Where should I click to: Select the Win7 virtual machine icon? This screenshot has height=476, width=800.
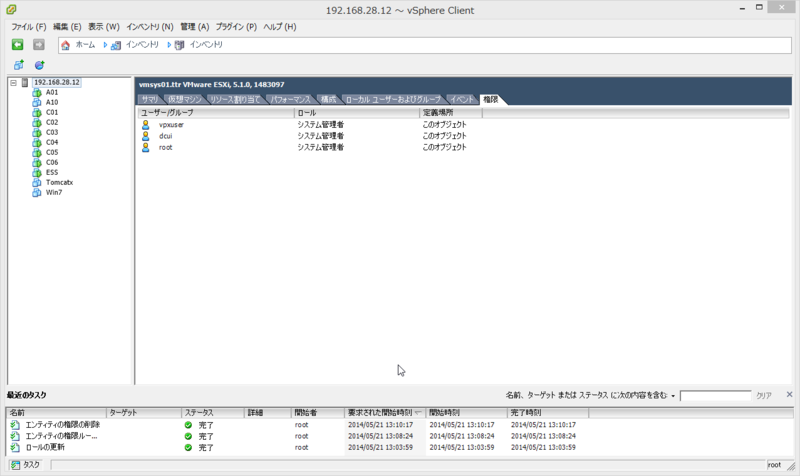[x=37, y=192]
